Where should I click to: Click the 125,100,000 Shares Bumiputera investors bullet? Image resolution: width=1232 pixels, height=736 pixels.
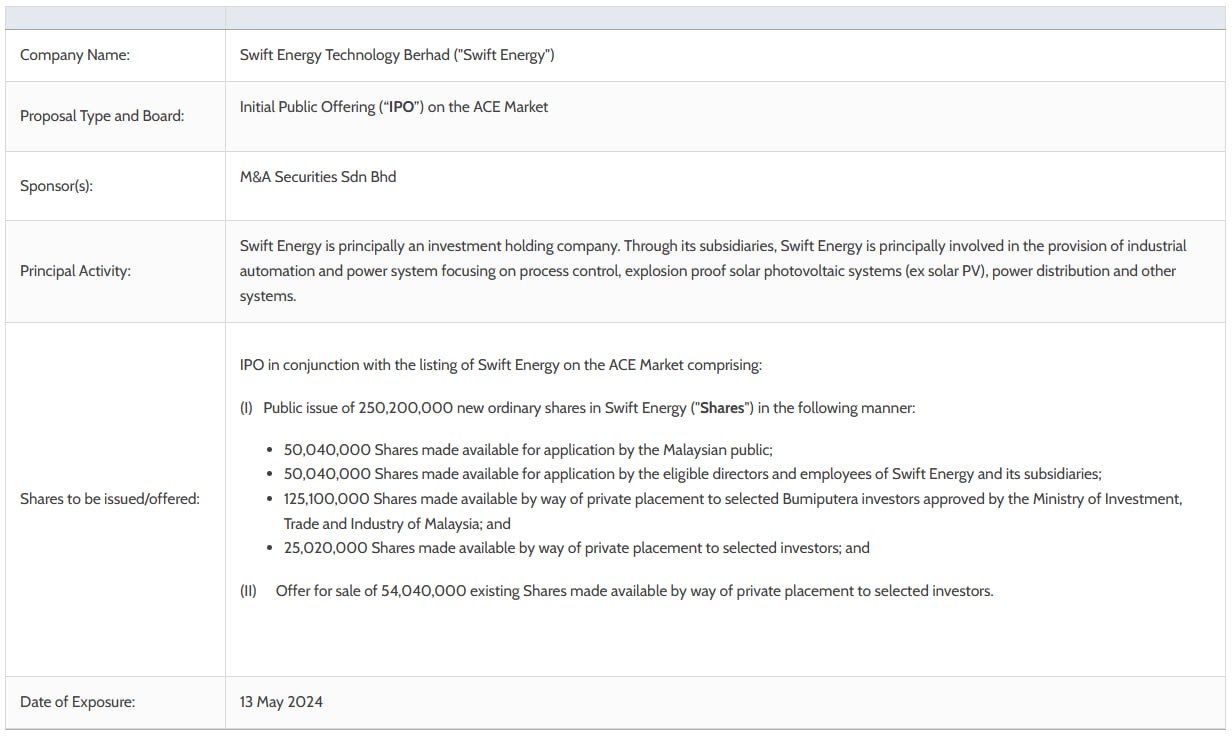point(733,511)
